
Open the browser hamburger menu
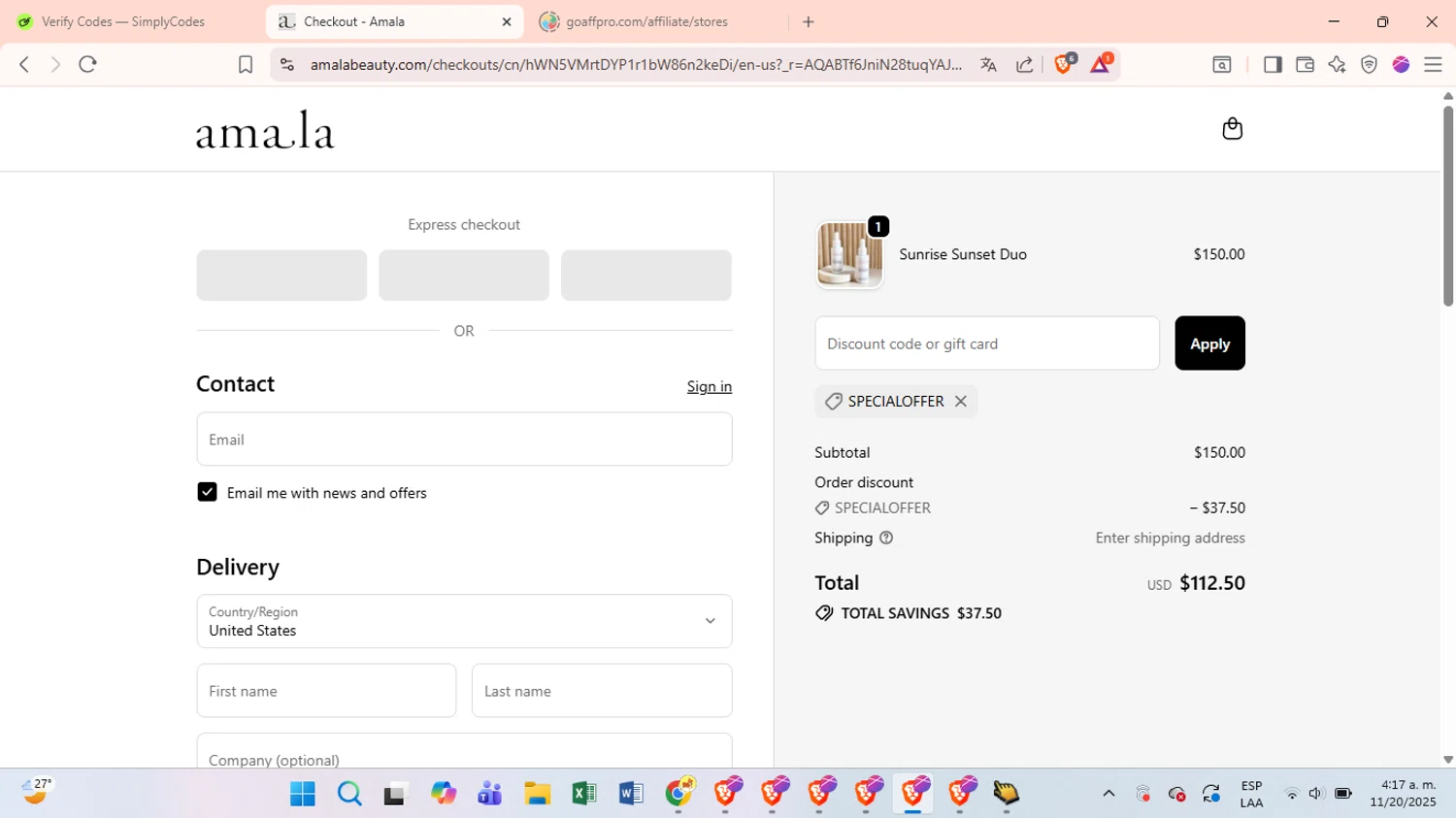[x=1433, y=64]
